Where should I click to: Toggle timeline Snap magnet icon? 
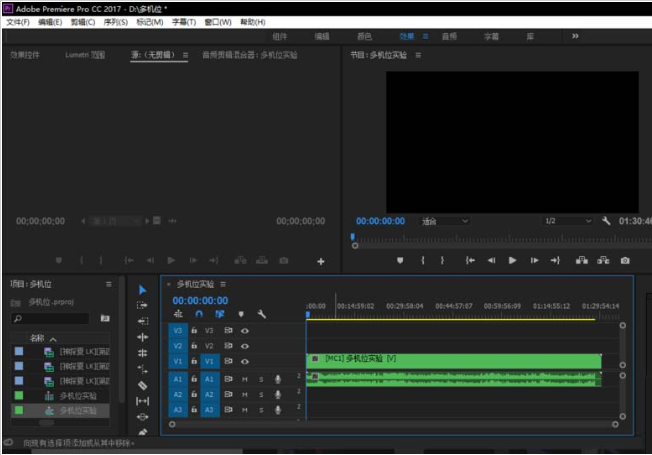[198, 314]
